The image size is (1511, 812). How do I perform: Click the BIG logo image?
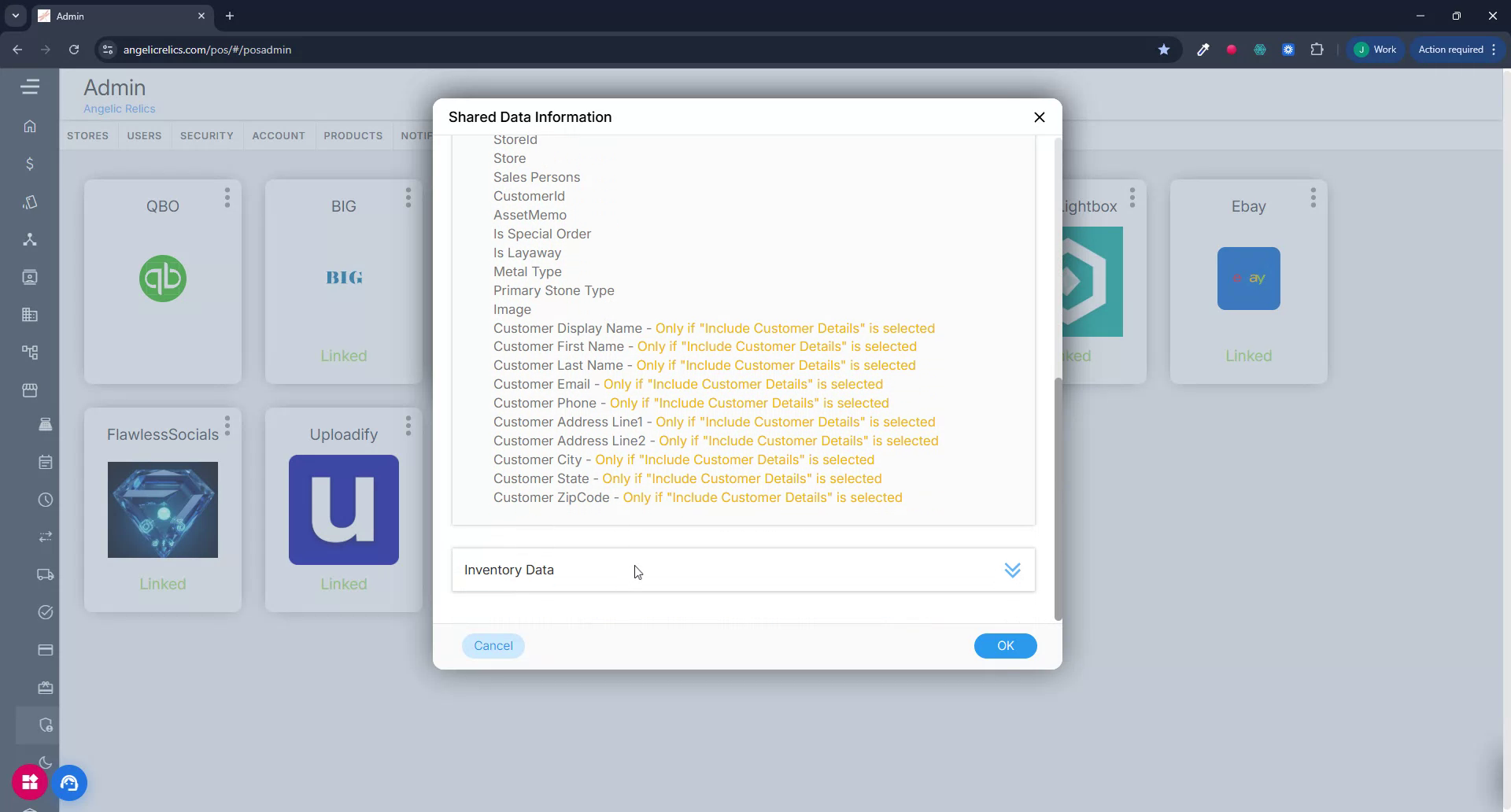tap(344, 278)
